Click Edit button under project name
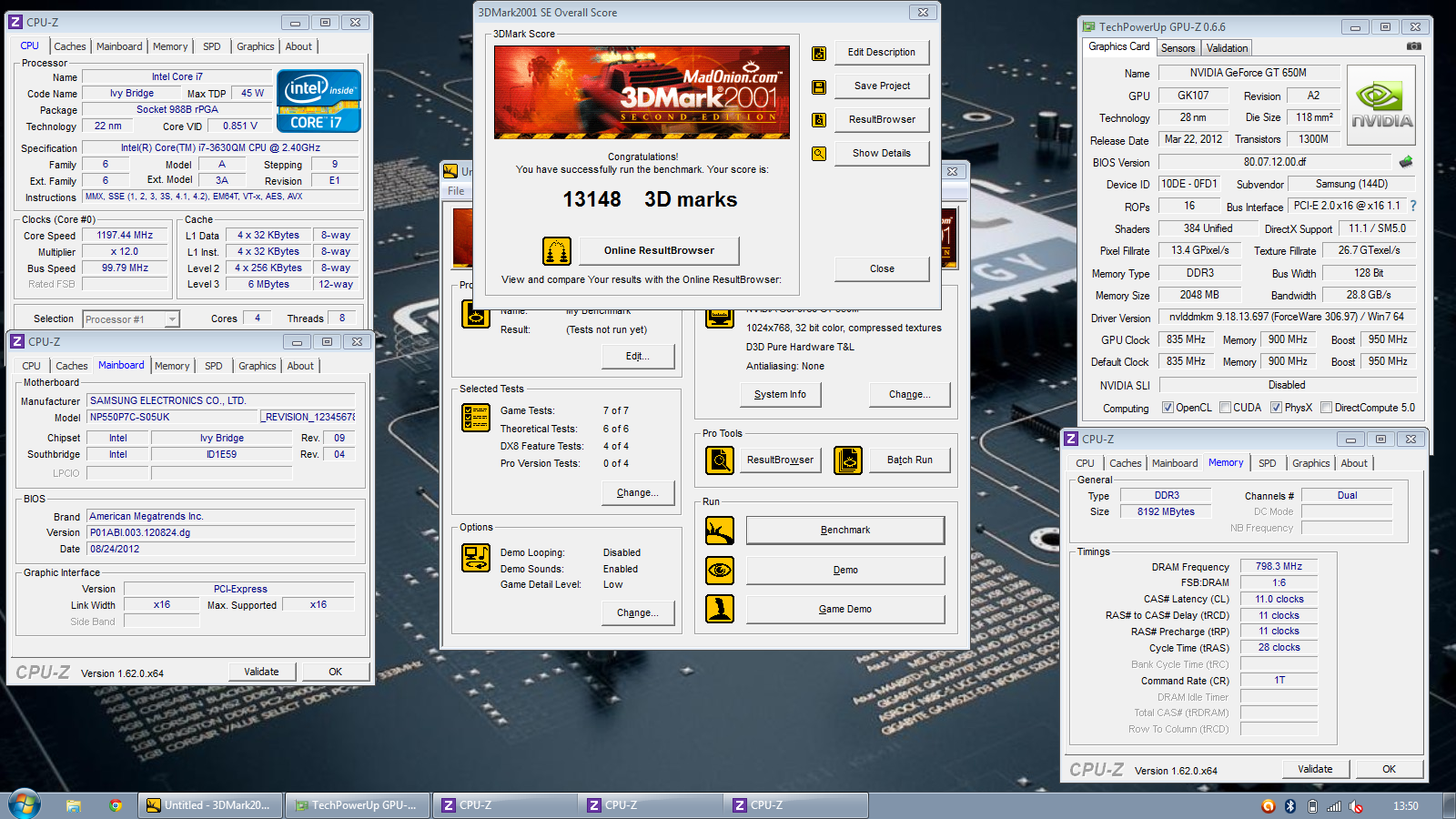This screenshot has height=819, width=1456. point(638,357)
